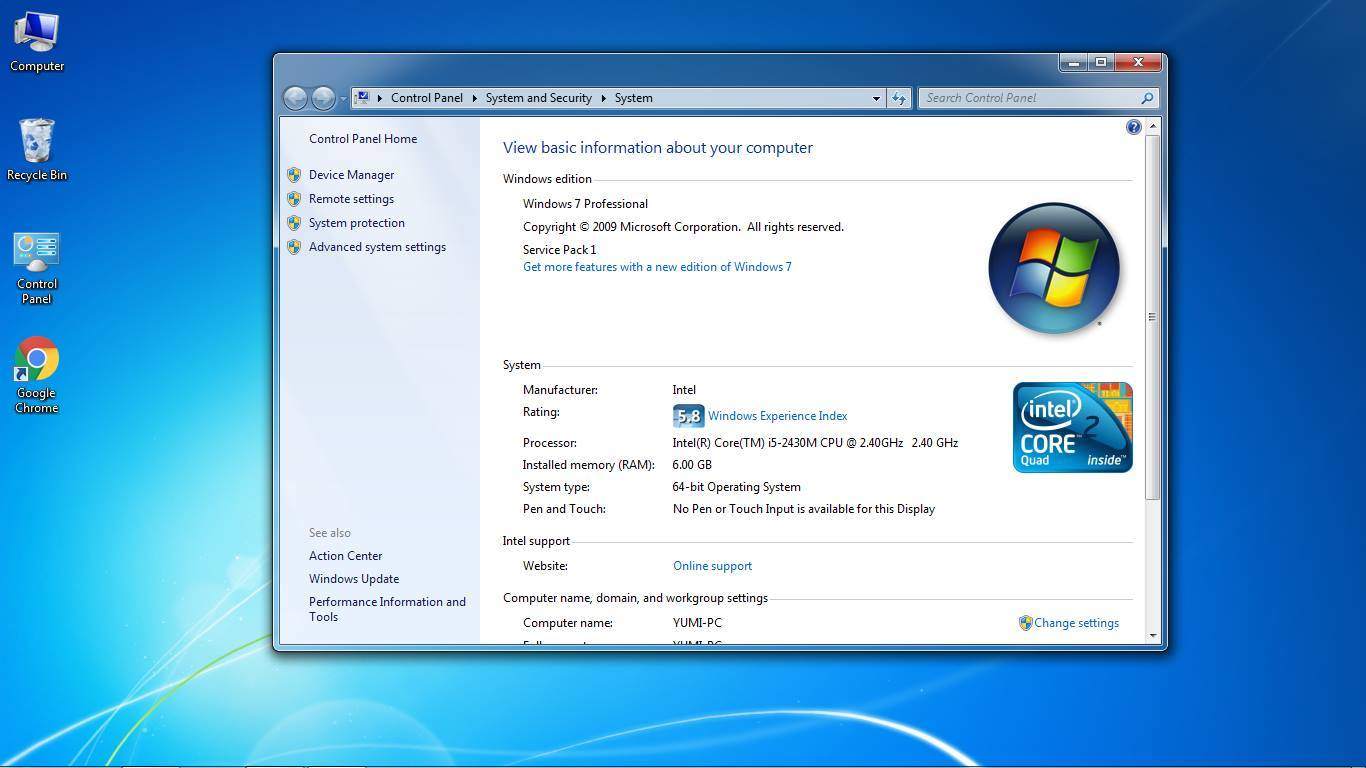Click the Intel Online support link
This screenshot has width=1366, height=768.
coord(712,566)
